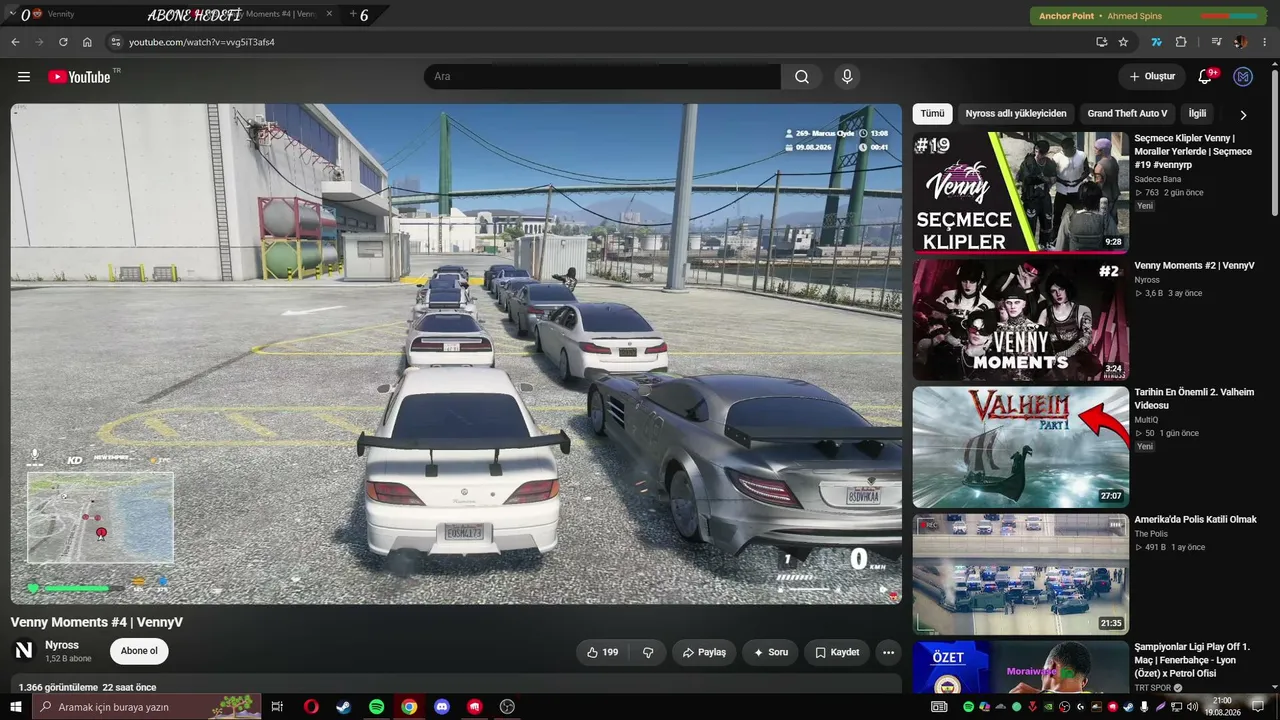Select the İlgili filter chip
The width and height of the screenshot is (1280, 720).
1197,114
